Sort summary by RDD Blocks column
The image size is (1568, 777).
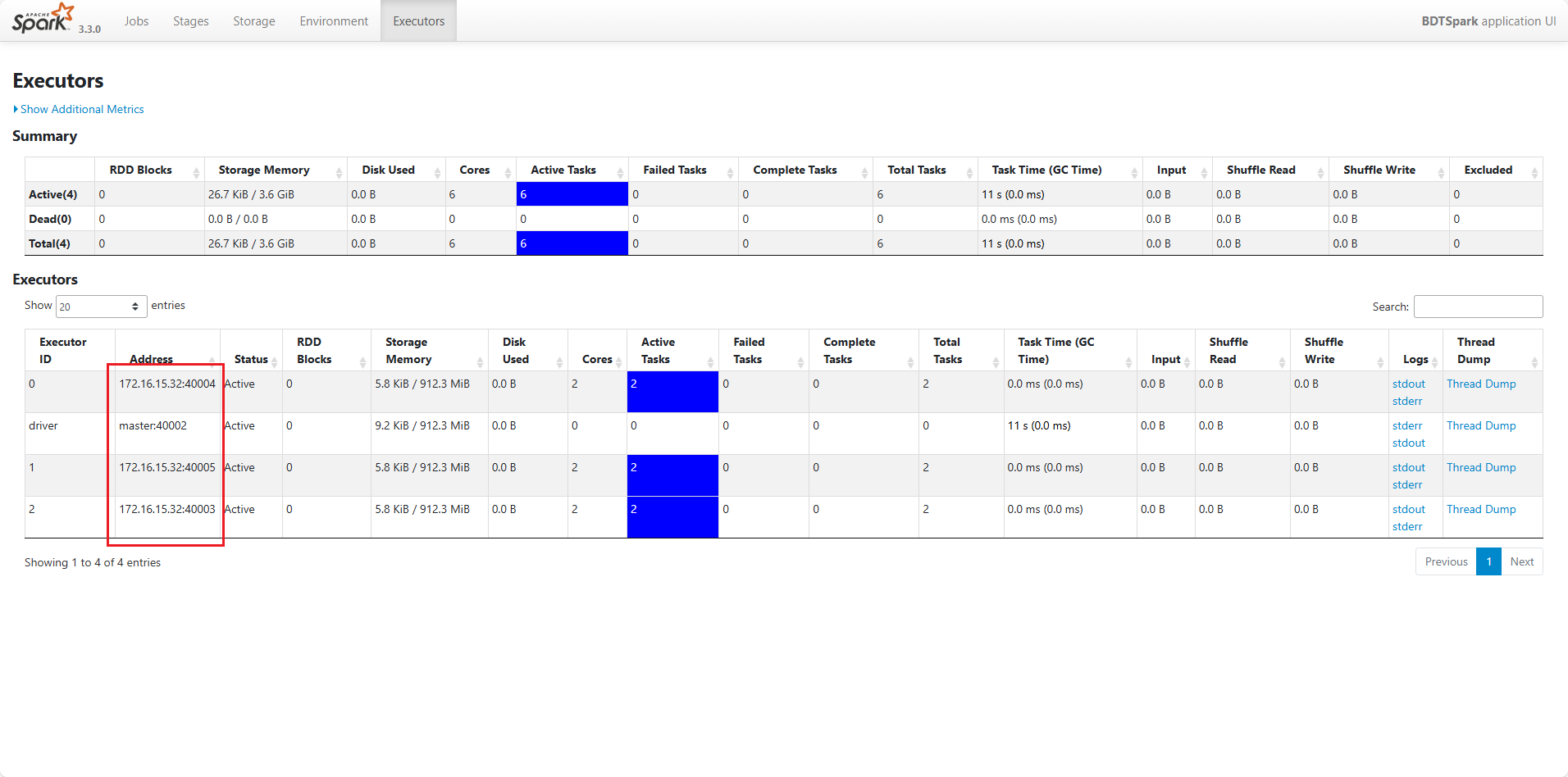(149, 170)
